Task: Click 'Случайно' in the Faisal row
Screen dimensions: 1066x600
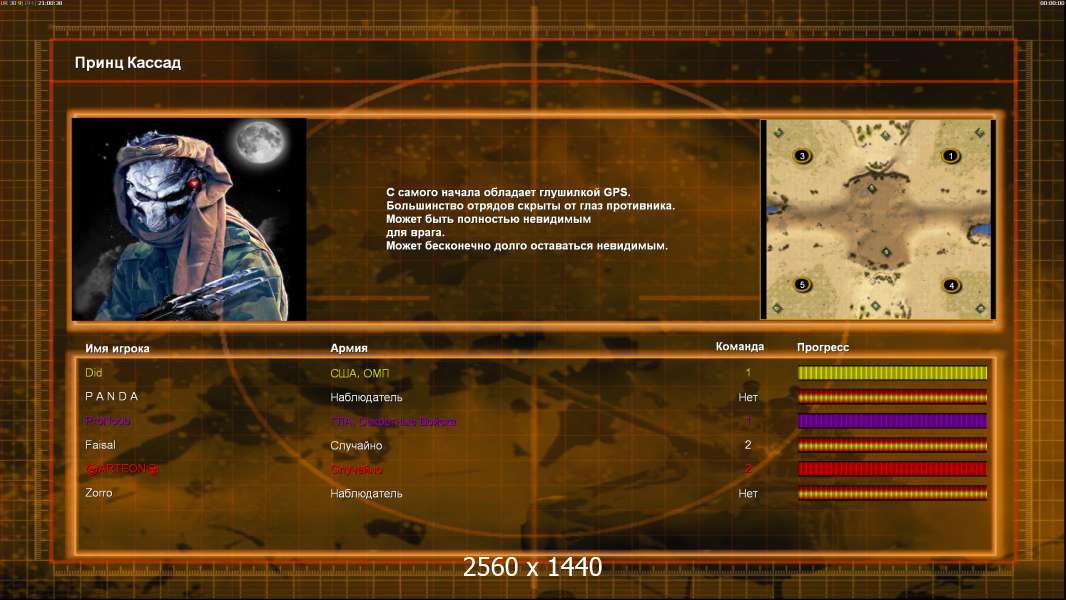Action: coord(356,446)
